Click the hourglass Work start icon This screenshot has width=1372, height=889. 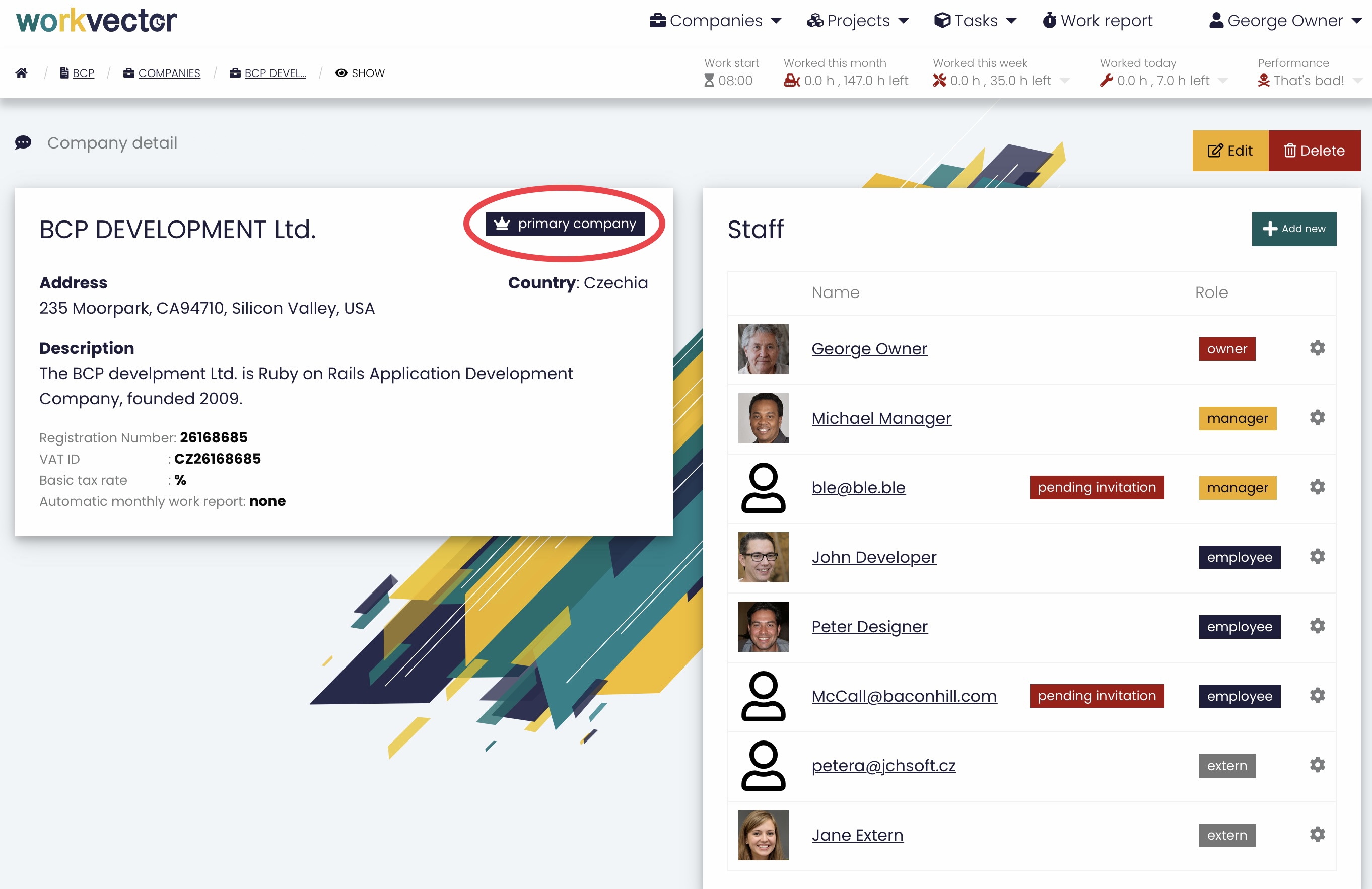point(709,81)
